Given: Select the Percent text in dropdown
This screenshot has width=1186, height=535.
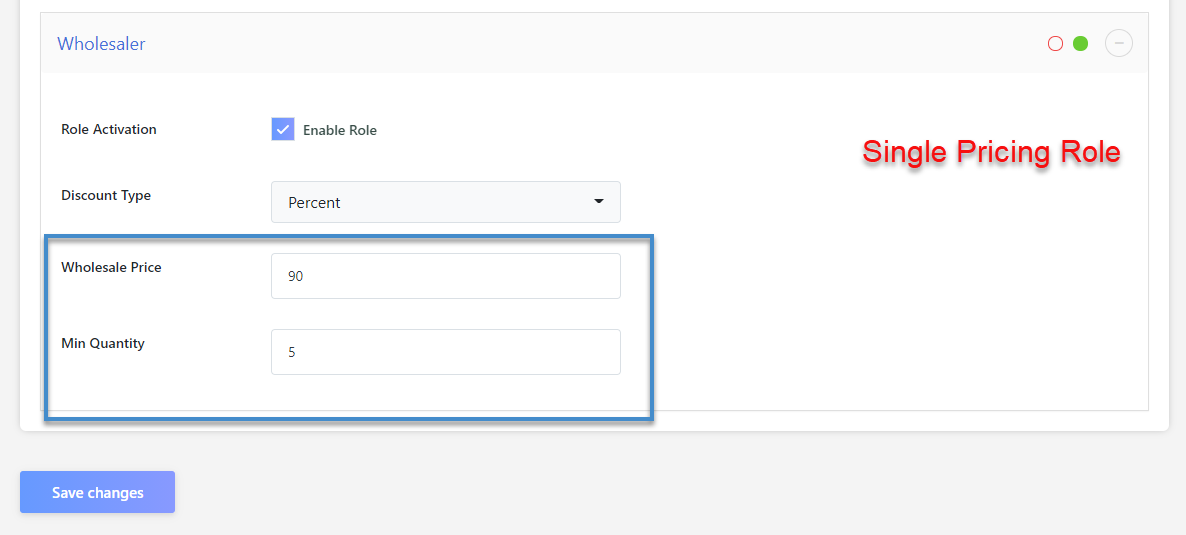Looking at the screenshot, I should (314, 202).
